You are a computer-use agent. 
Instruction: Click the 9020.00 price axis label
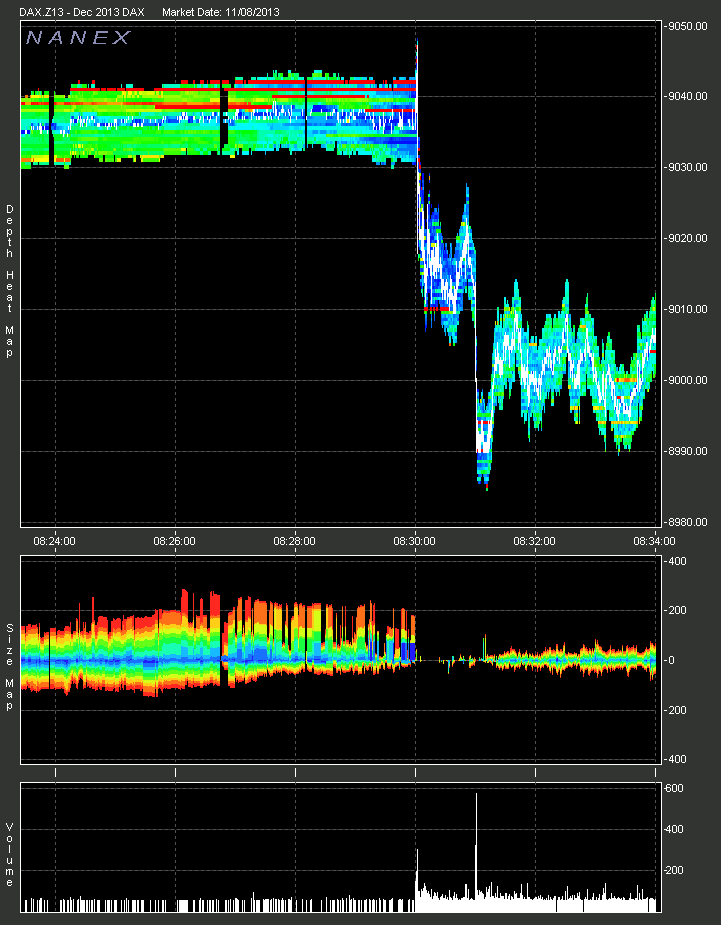coord(686,238)
